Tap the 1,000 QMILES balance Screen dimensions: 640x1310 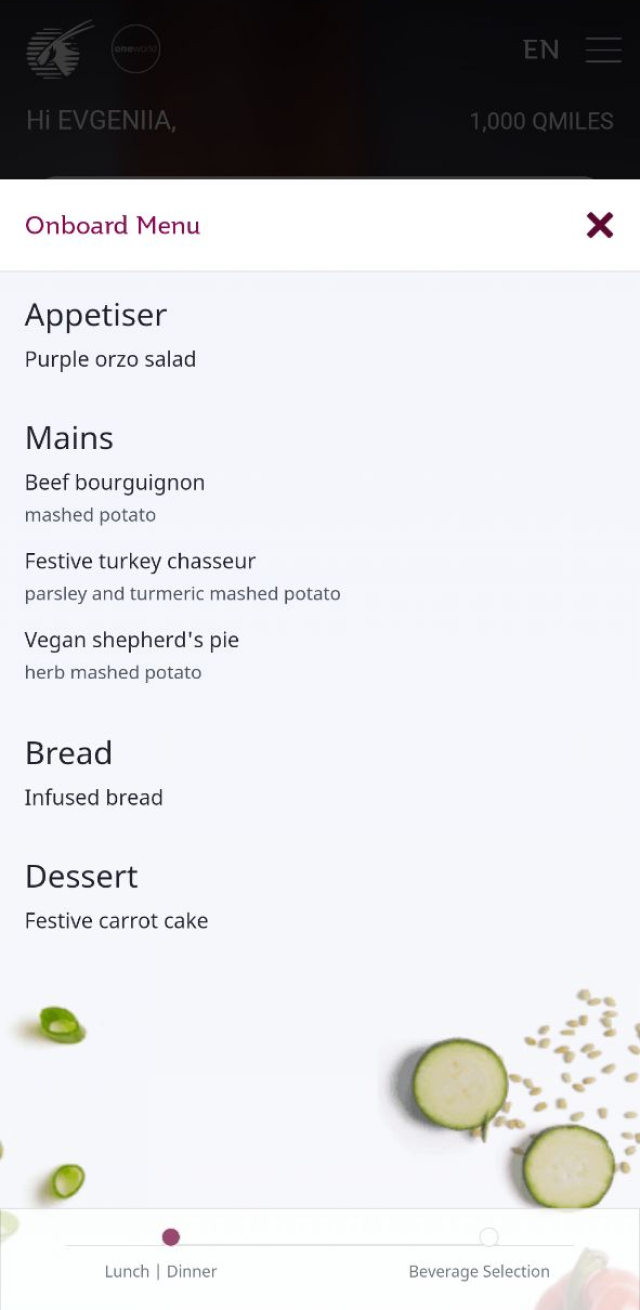click(x=542, y=121)
